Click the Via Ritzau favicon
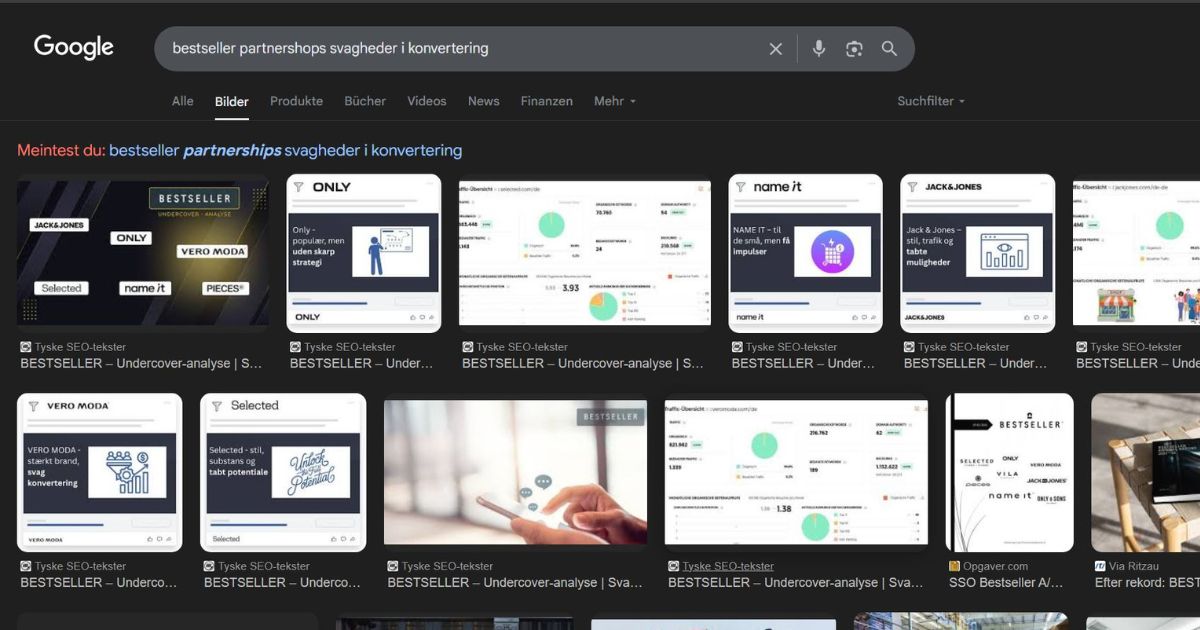 [1100, 566]
